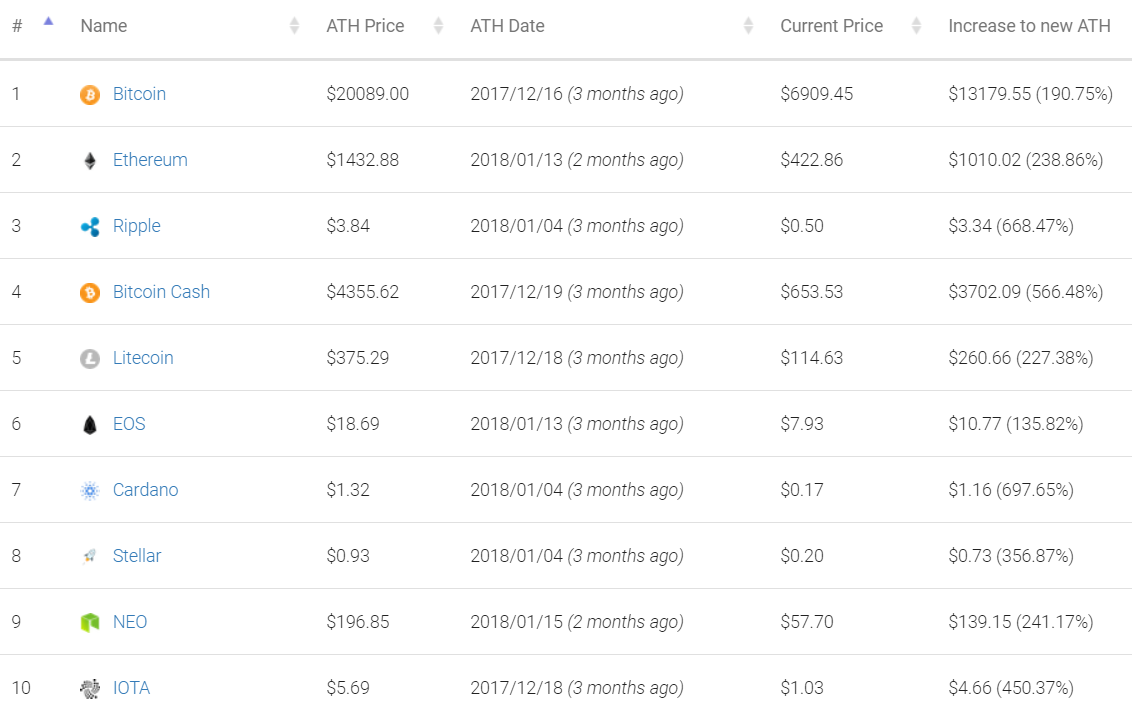Click the Stellar rocket icon
This screenshot has width=1132, height=716.
point(90,557)
